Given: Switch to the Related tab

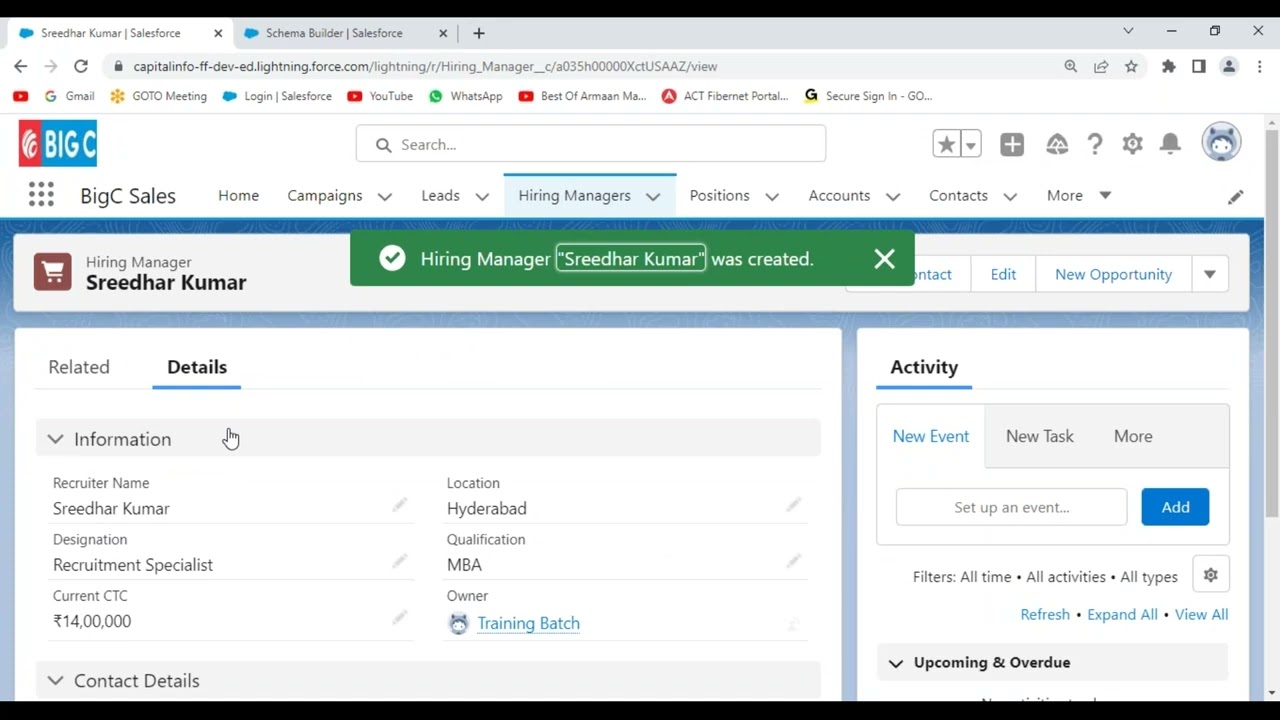Looking at the screenshot, I should [79, 367].
